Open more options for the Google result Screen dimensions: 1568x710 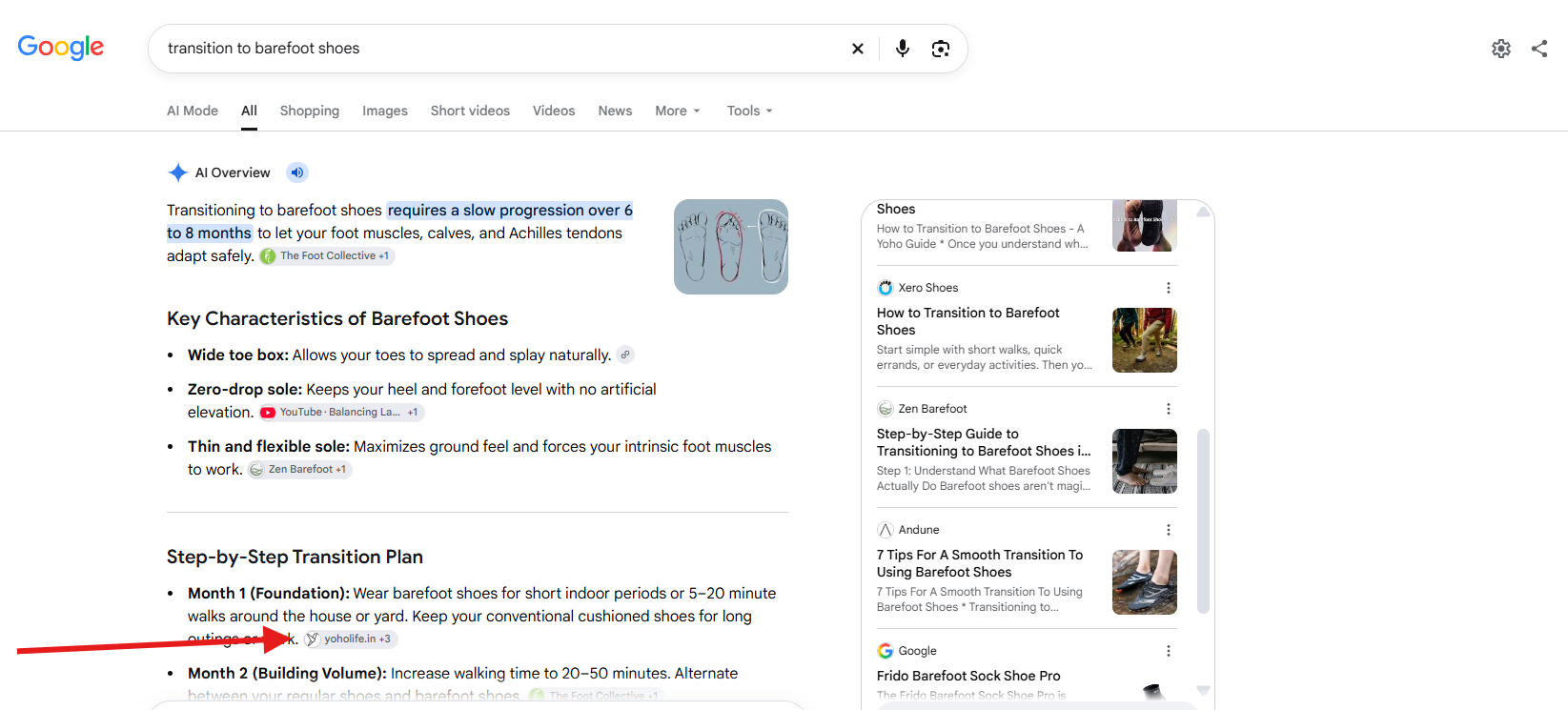point(1169,651)
